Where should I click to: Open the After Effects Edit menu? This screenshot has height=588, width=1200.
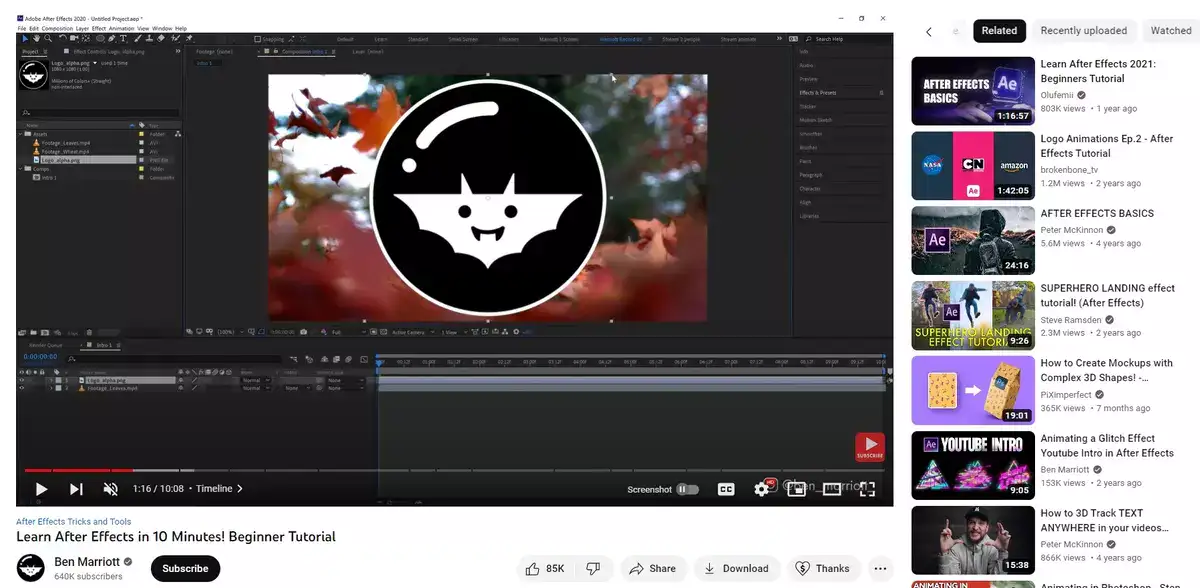tap(34, 28)
